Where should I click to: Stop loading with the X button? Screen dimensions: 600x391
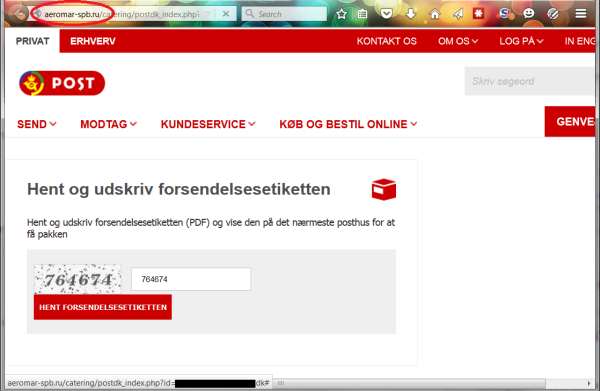226,14
